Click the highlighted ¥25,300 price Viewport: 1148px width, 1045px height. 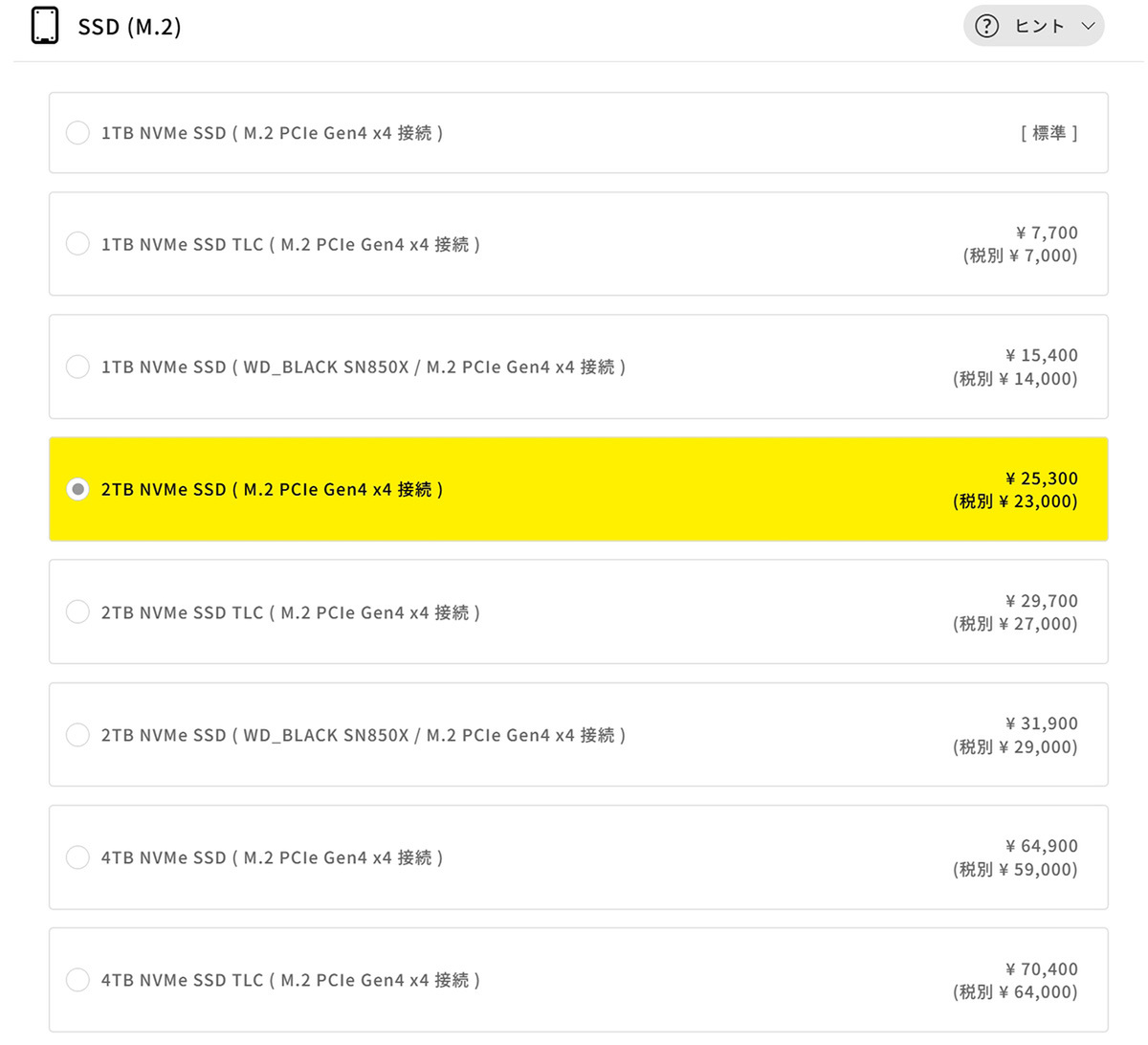click(x=1041, y=478)
